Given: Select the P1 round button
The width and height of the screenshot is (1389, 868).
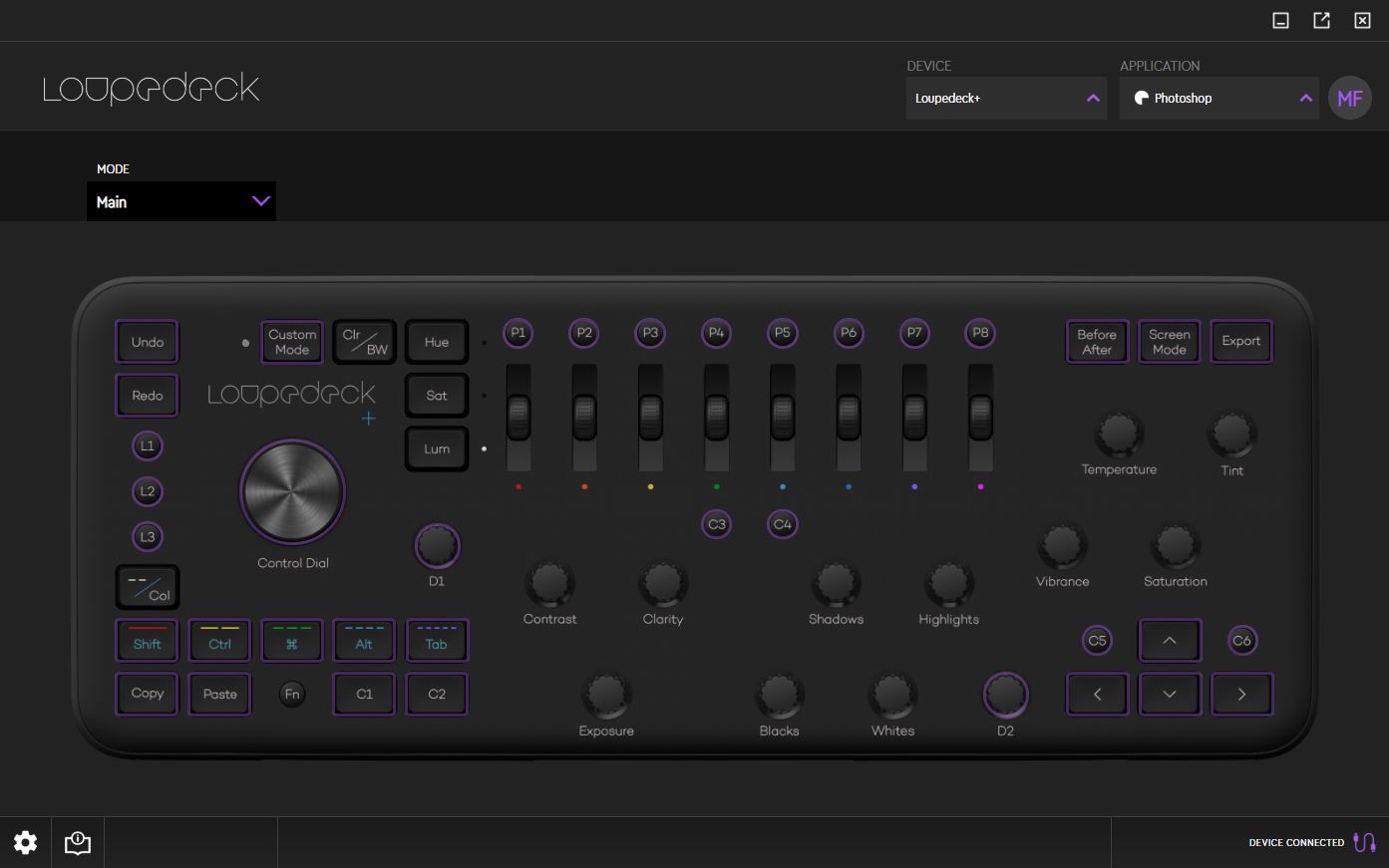Looking at the screenshot, I should point(519,333).
